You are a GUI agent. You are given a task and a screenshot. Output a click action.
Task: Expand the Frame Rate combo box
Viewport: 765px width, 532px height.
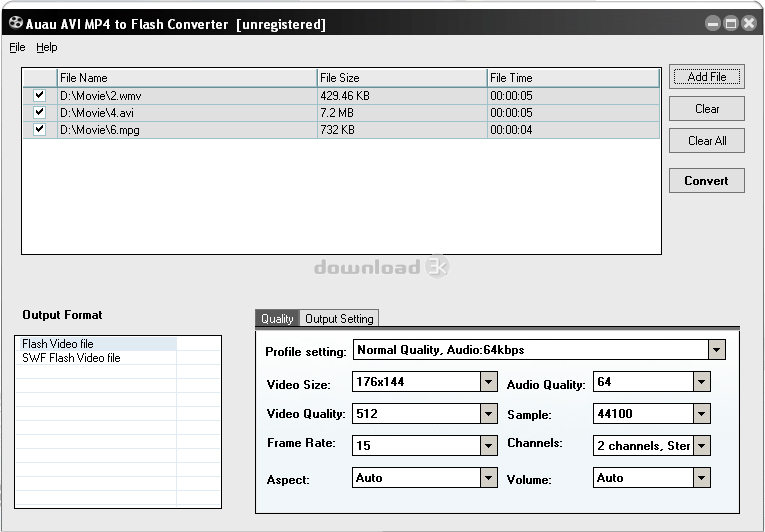[488, 446]
